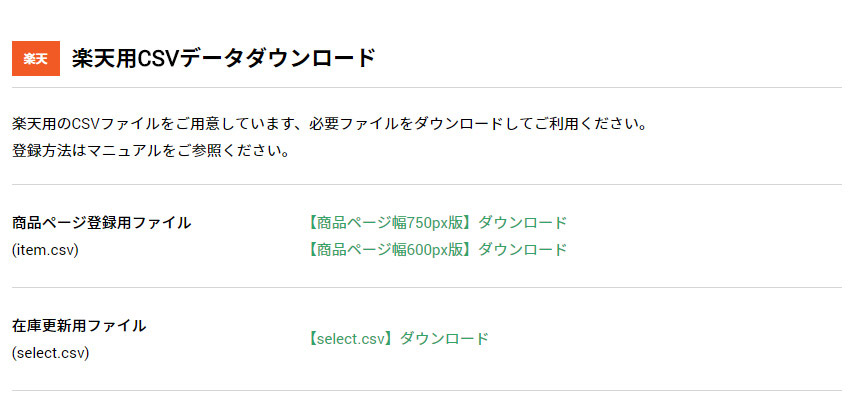Click the sentence starting 楽天用のCSVファイルをご用意
The height and width of the screenshot is (415, 850).
point(330,124)
